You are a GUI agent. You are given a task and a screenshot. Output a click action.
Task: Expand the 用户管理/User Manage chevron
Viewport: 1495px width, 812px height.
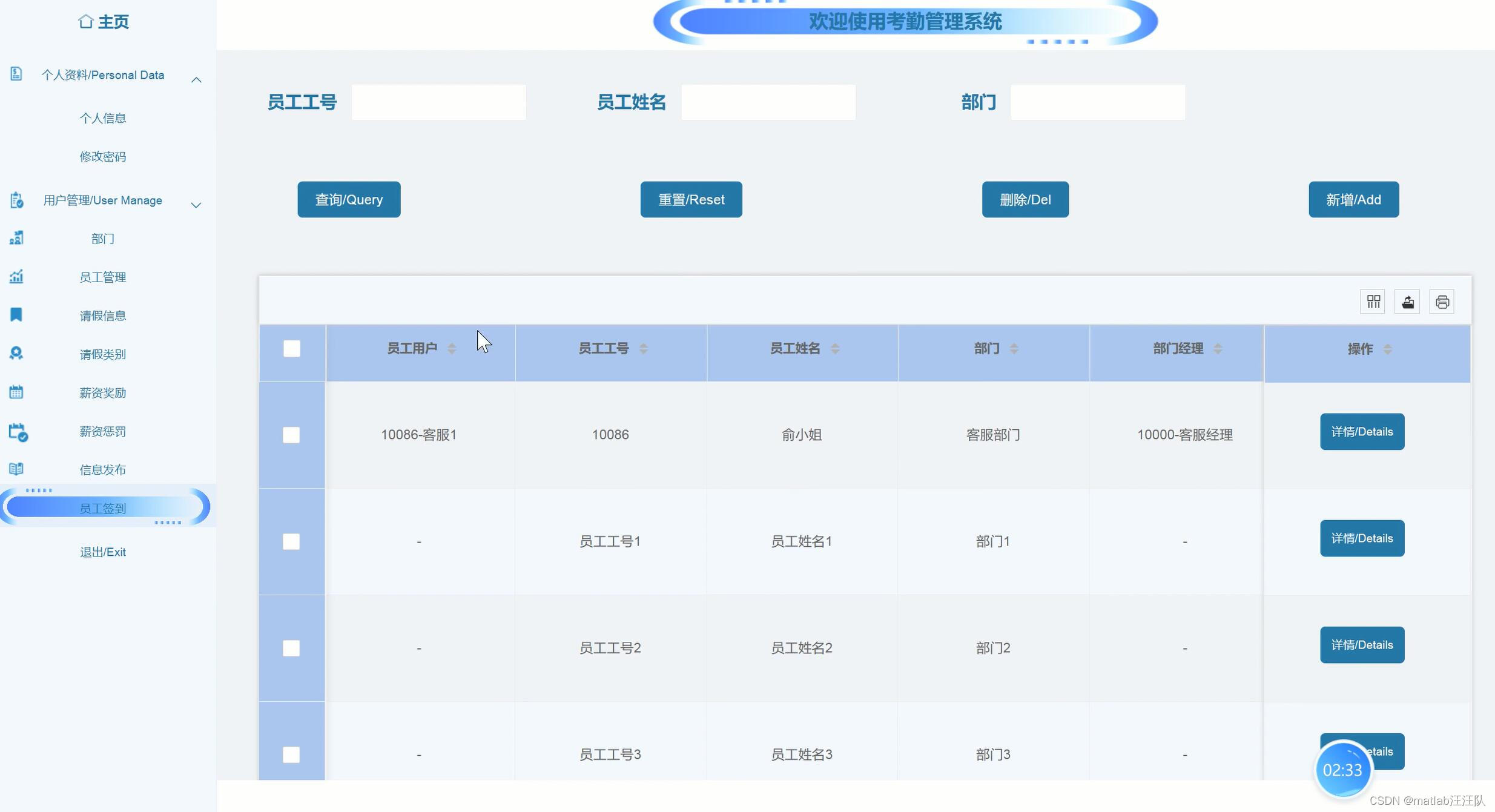tap(196, 205)
